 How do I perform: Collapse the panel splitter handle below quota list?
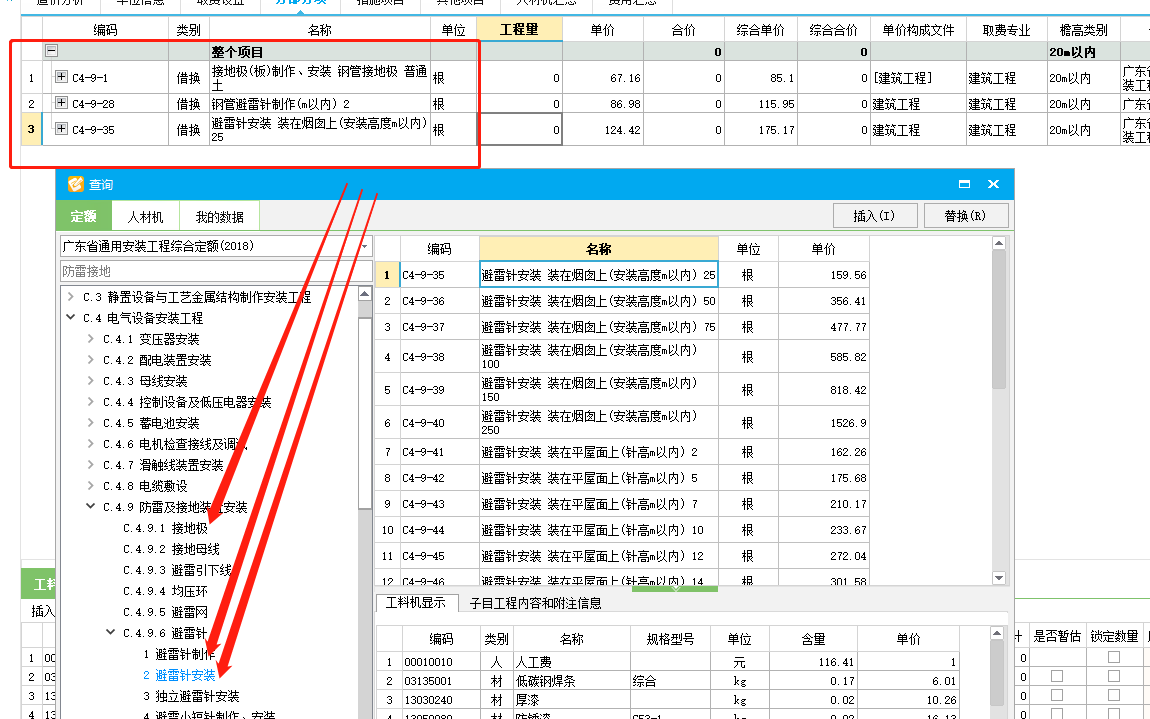(675, 588)
